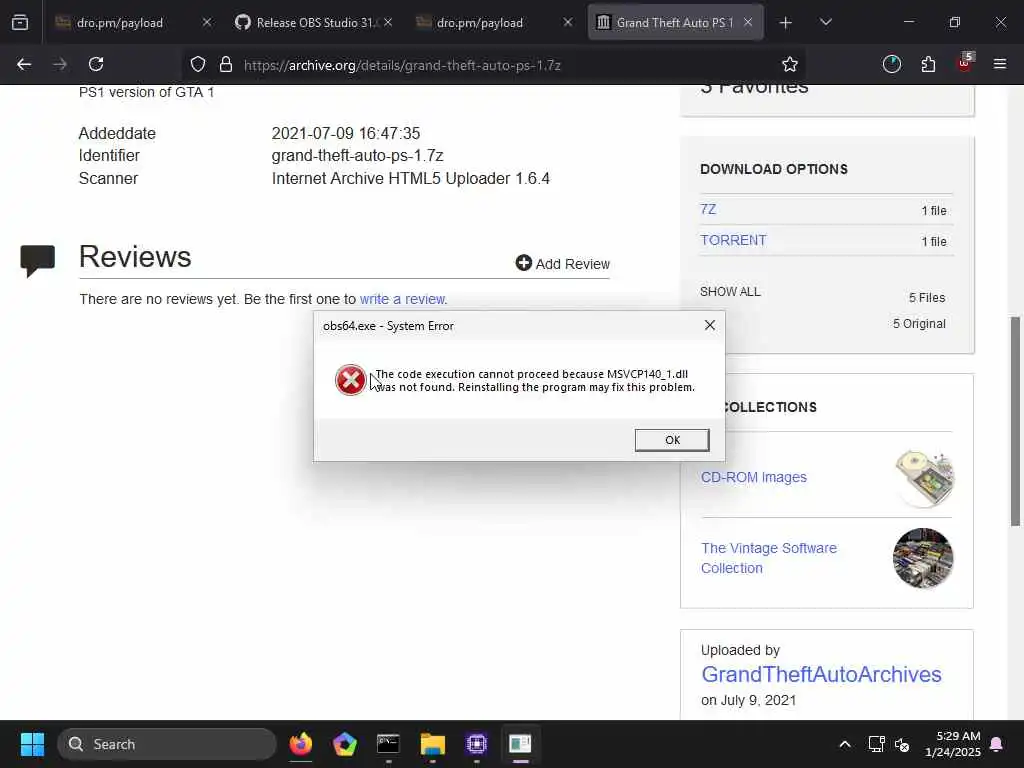Click the DOWNLOAD OPTIONS heading
Image resolution: width=1024 pixels, height=768 pixels.
click(x=774, y=169)
